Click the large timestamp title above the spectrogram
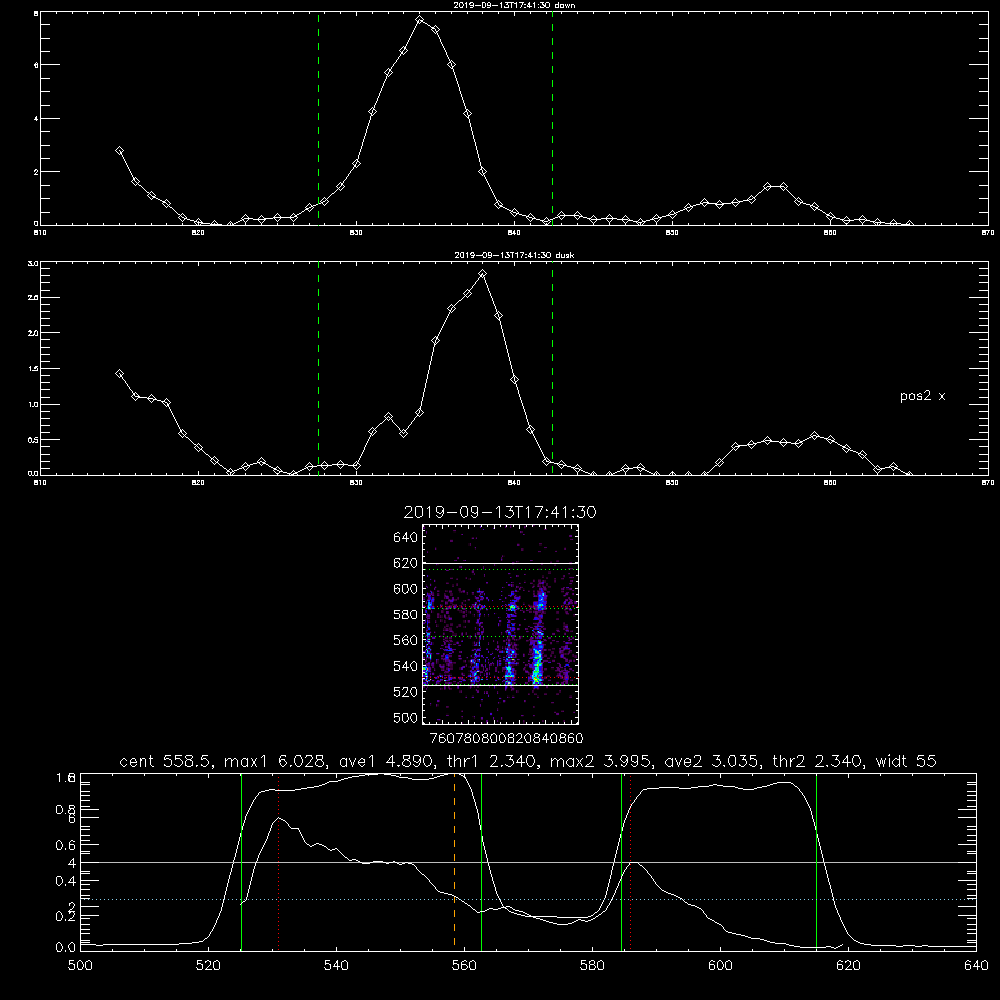 click(x=500, y=512)
